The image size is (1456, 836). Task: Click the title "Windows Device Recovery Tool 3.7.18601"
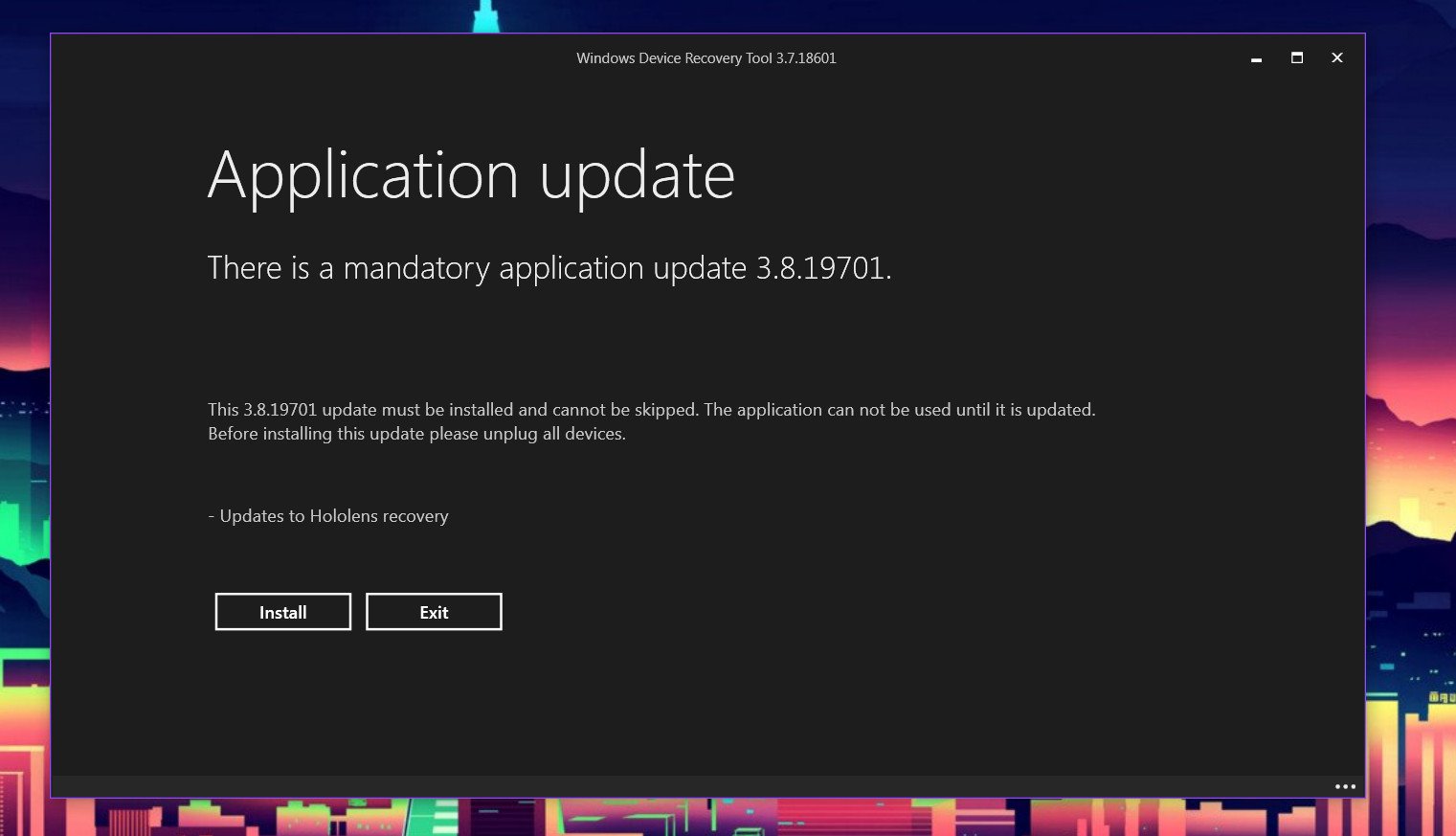pos(706,58)
